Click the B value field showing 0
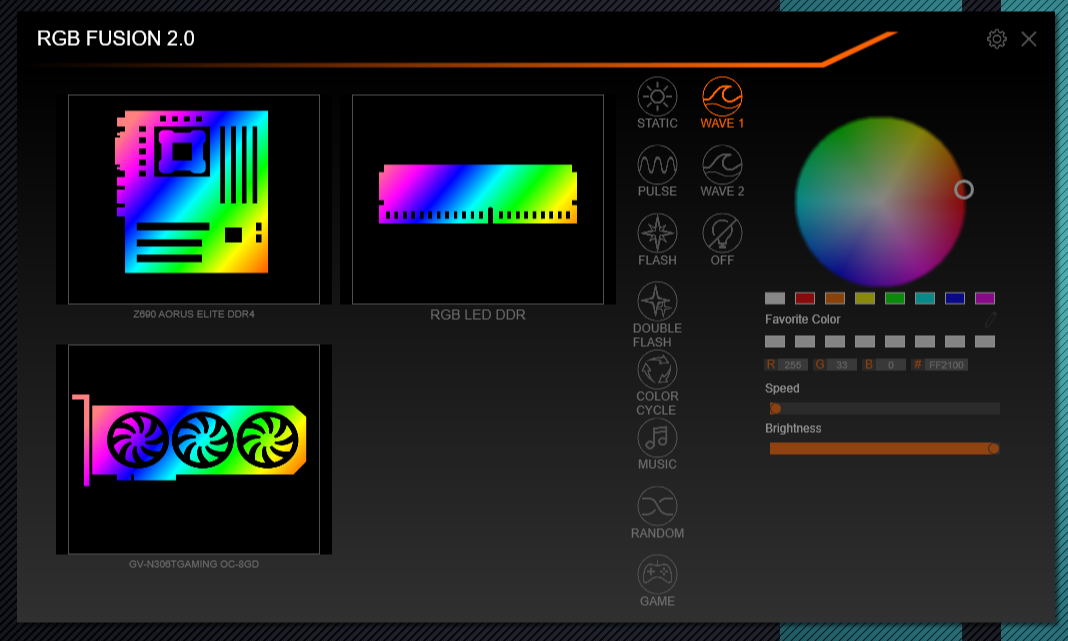 890,364
